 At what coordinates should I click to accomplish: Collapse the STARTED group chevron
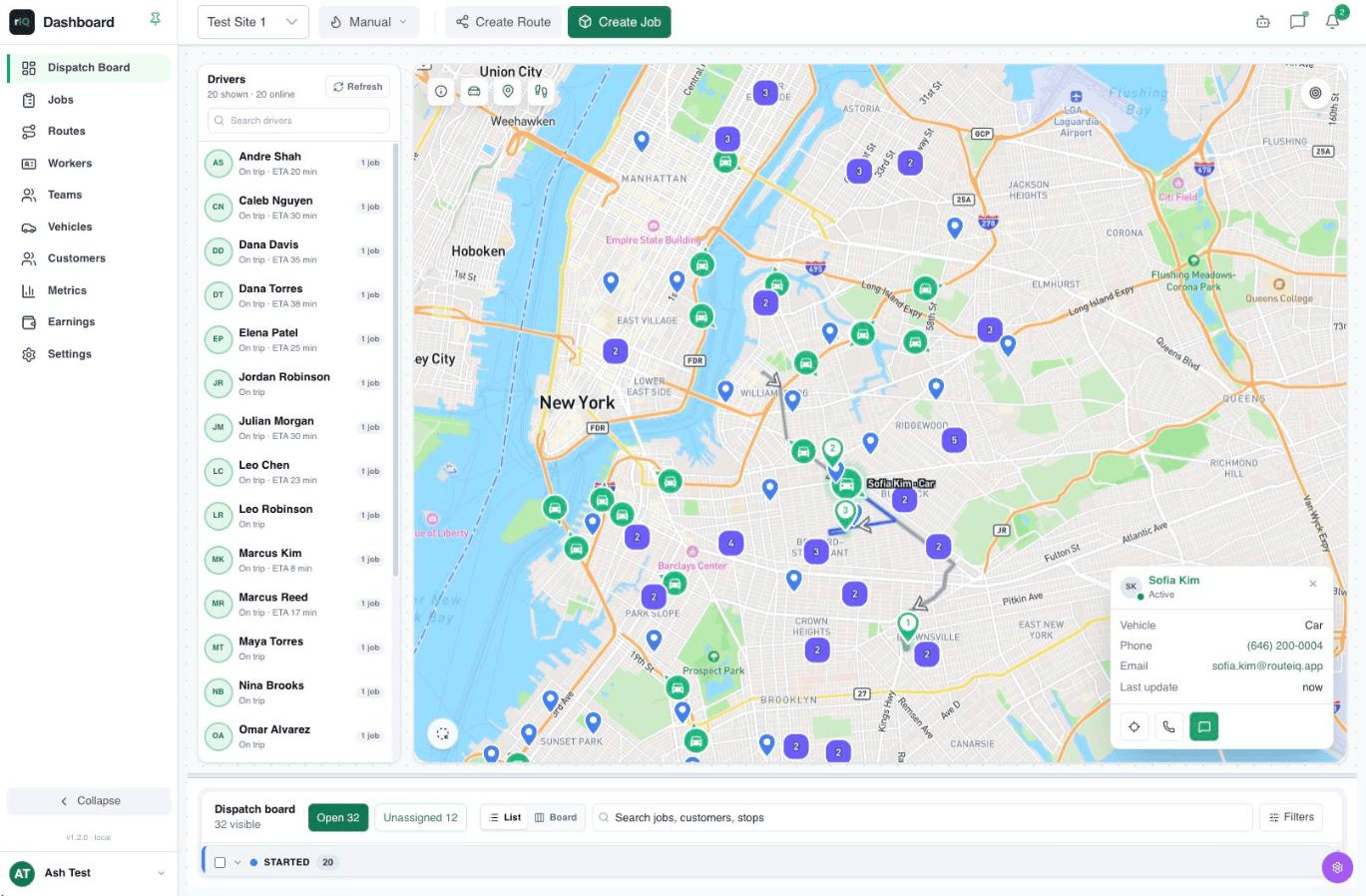click(237, 862)
